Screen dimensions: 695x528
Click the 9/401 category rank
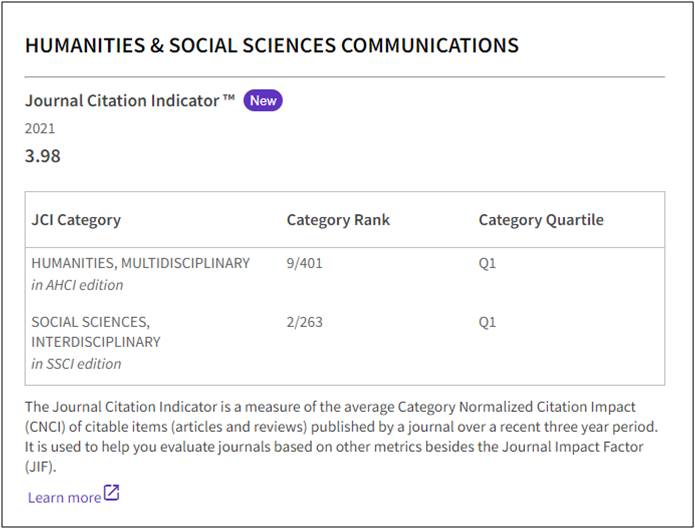305,263
